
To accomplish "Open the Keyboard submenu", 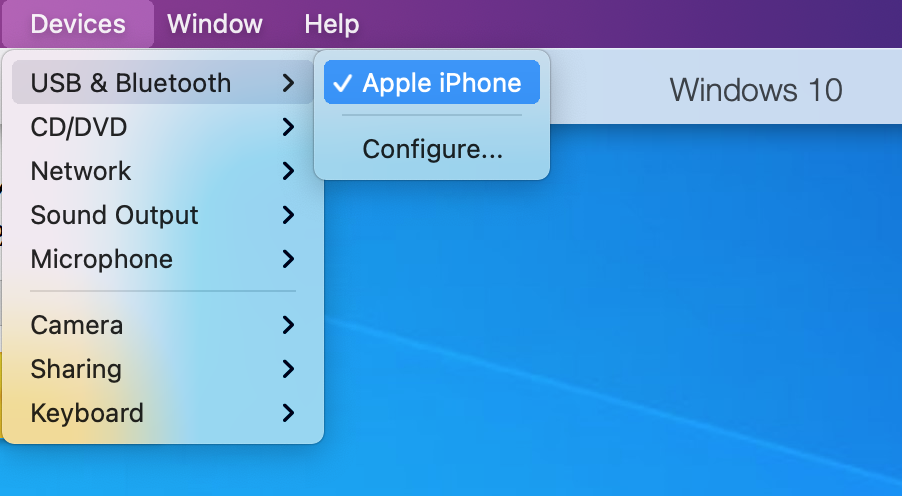I will 87,413.
